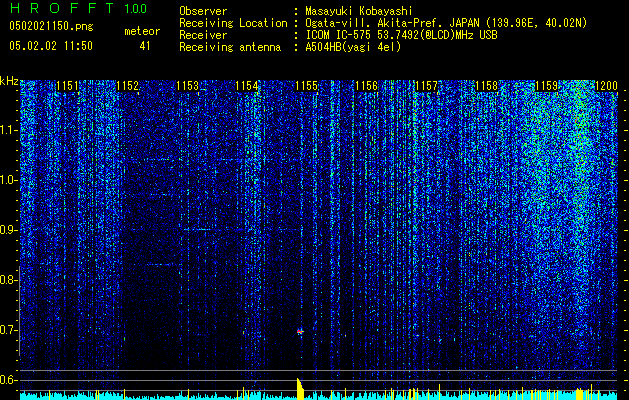Viewport: 629px width, 400px height.
Task: Click the 0.7 kHz axis label
Action: click(8, 330)
